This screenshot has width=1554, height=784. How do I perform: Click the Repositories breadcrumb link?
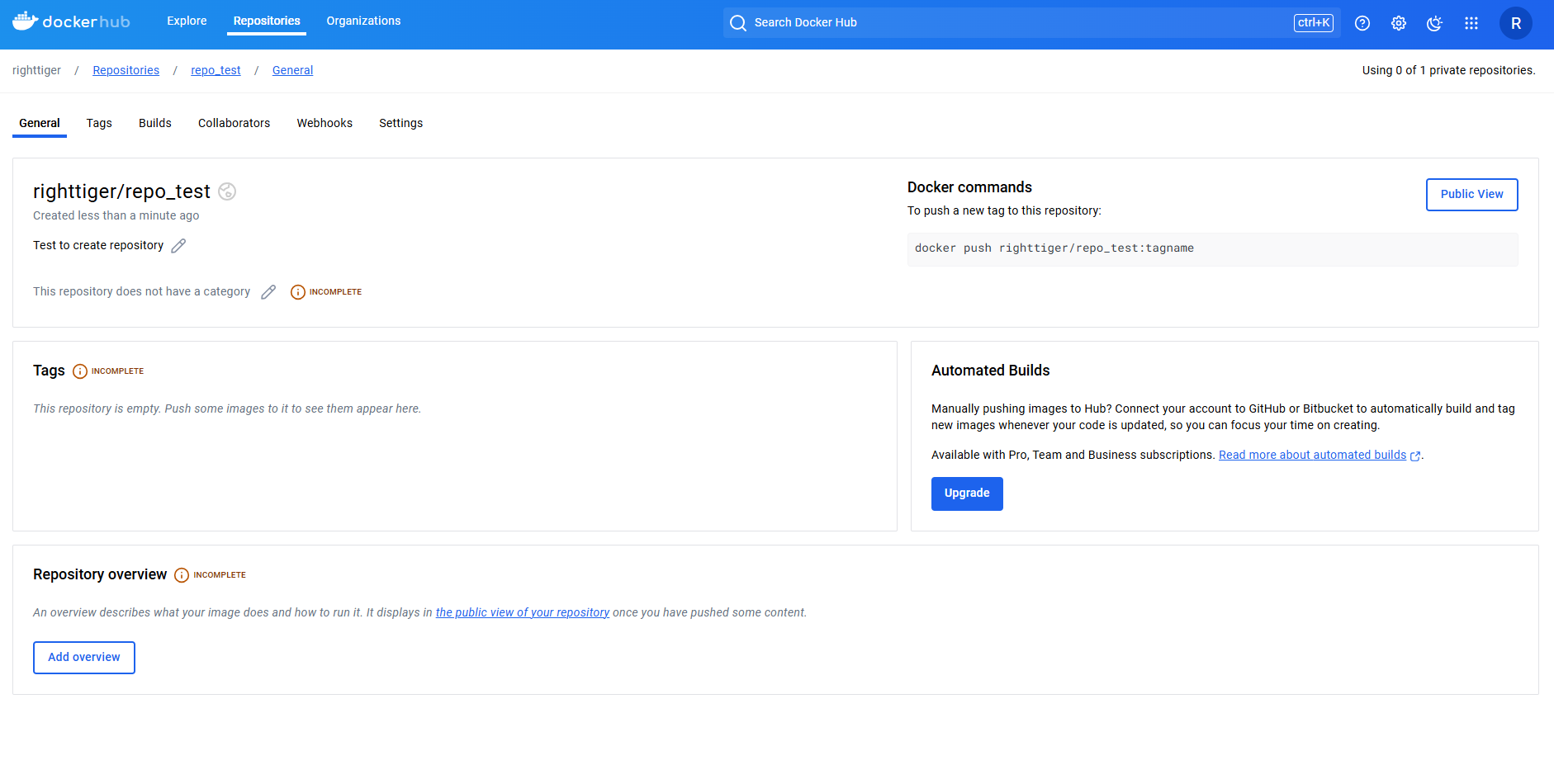click(126, 70)
